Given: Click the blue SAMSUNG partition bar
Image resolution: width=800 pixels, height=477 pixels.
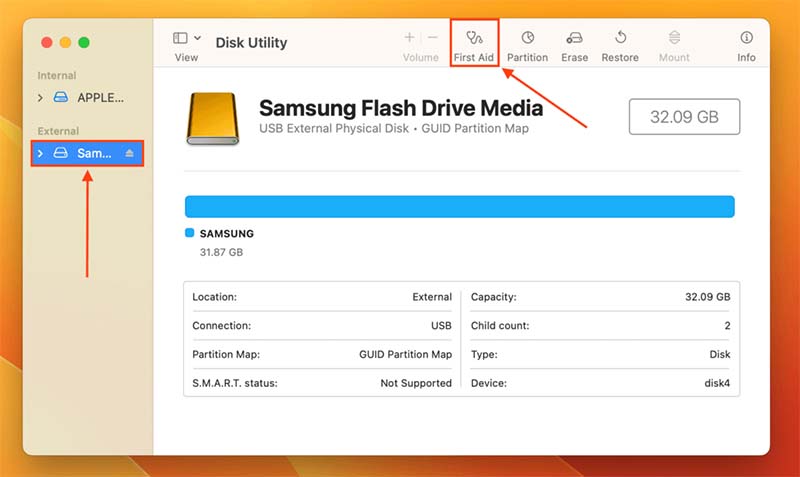Looking at the screenshot, I should (x=459, y=206).
